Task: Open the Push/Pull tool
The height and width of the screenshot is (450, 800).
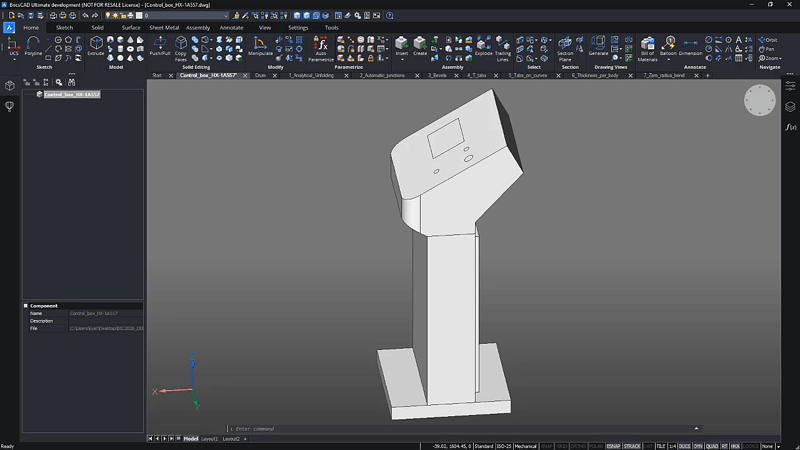Action: [160, 45]
